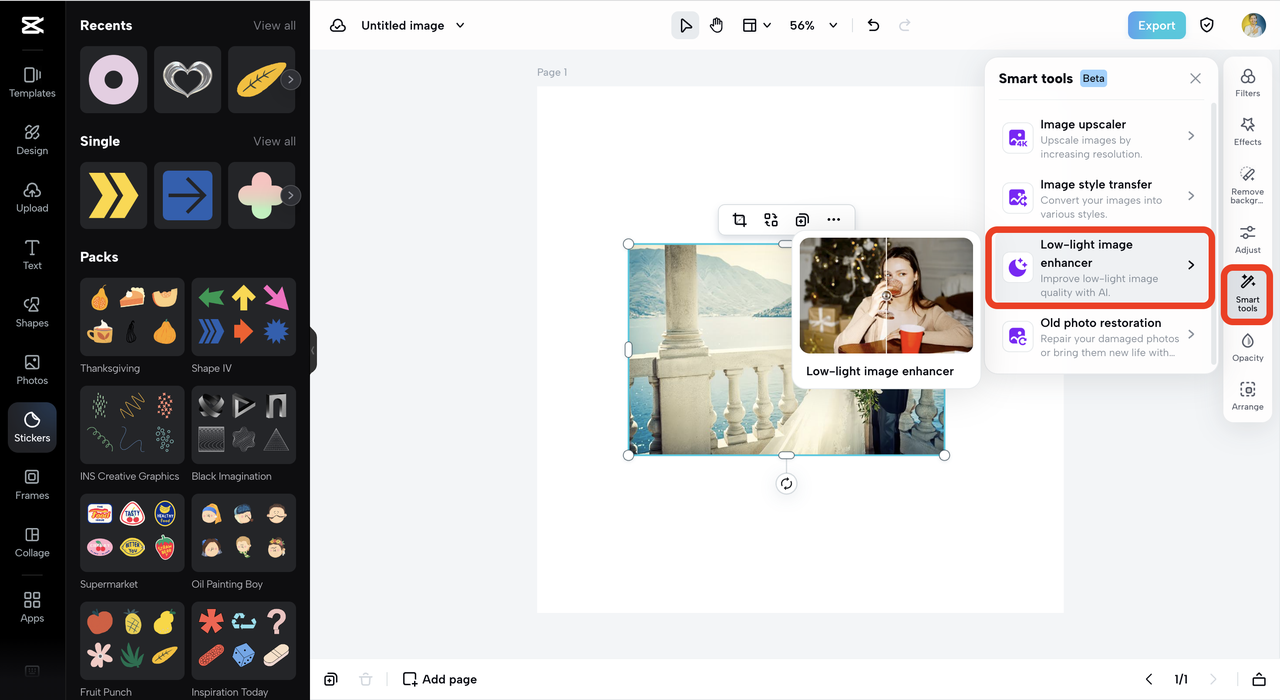Click the Remove background tool
This screenshot has width=1280, height=700.
pos(1248,186)
